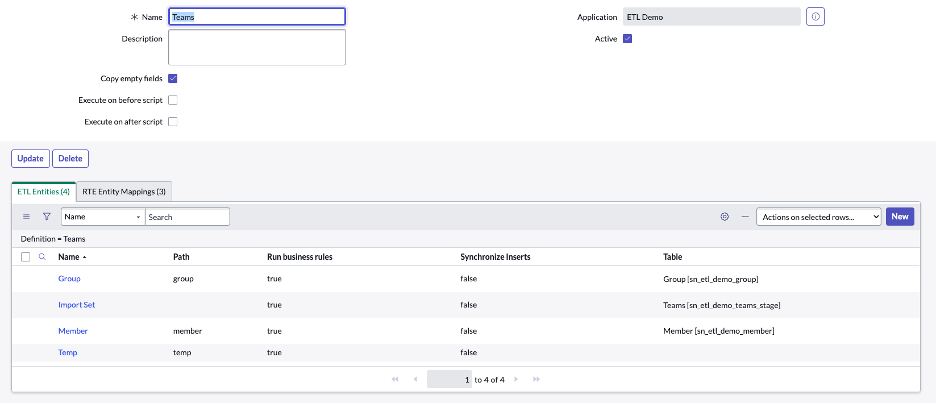
Task: Click the path cell 'group'
Action: [x=183, y=279]
